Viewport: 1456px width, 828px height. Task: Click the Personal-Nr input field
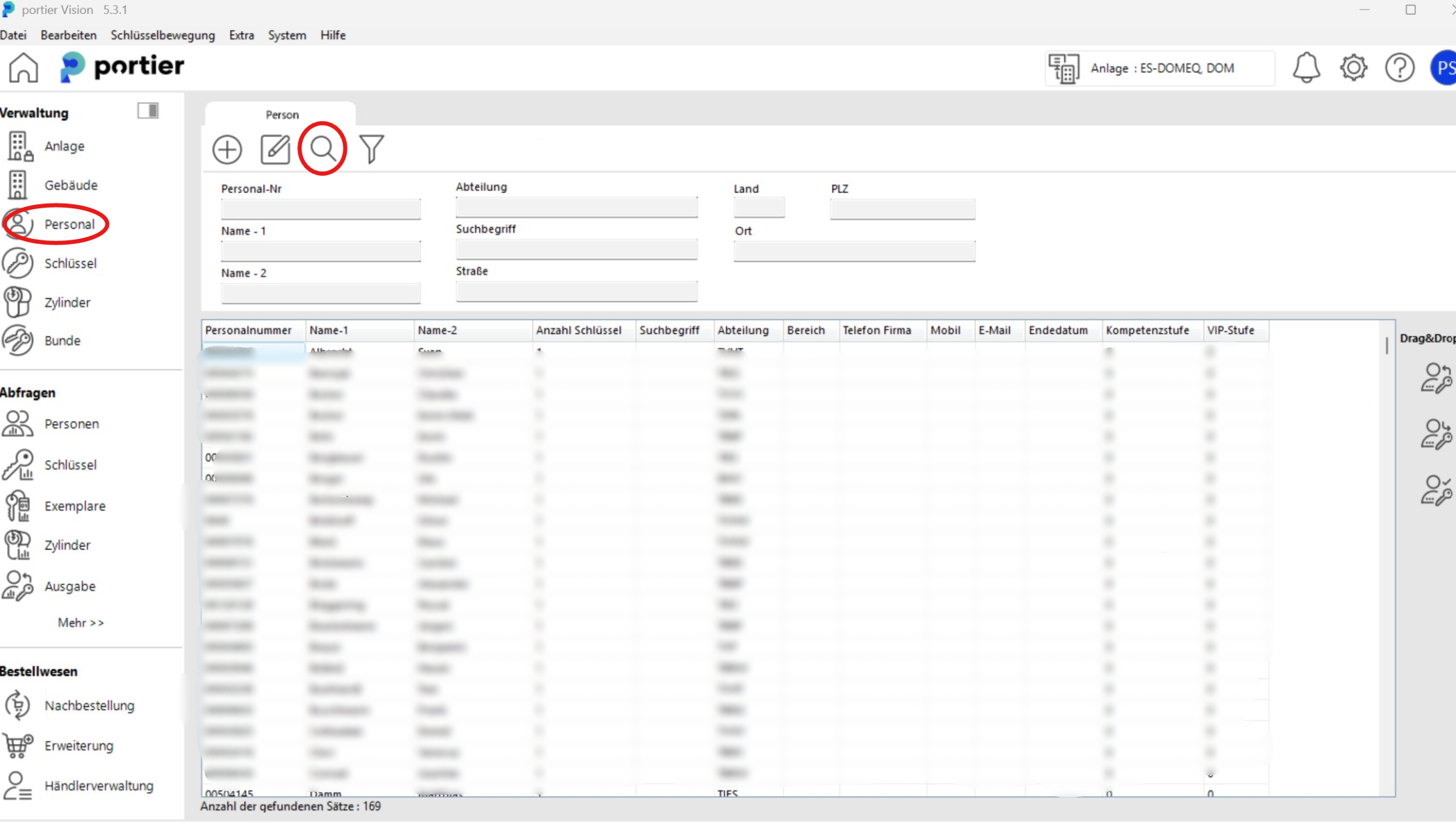[x=320, y=208]
